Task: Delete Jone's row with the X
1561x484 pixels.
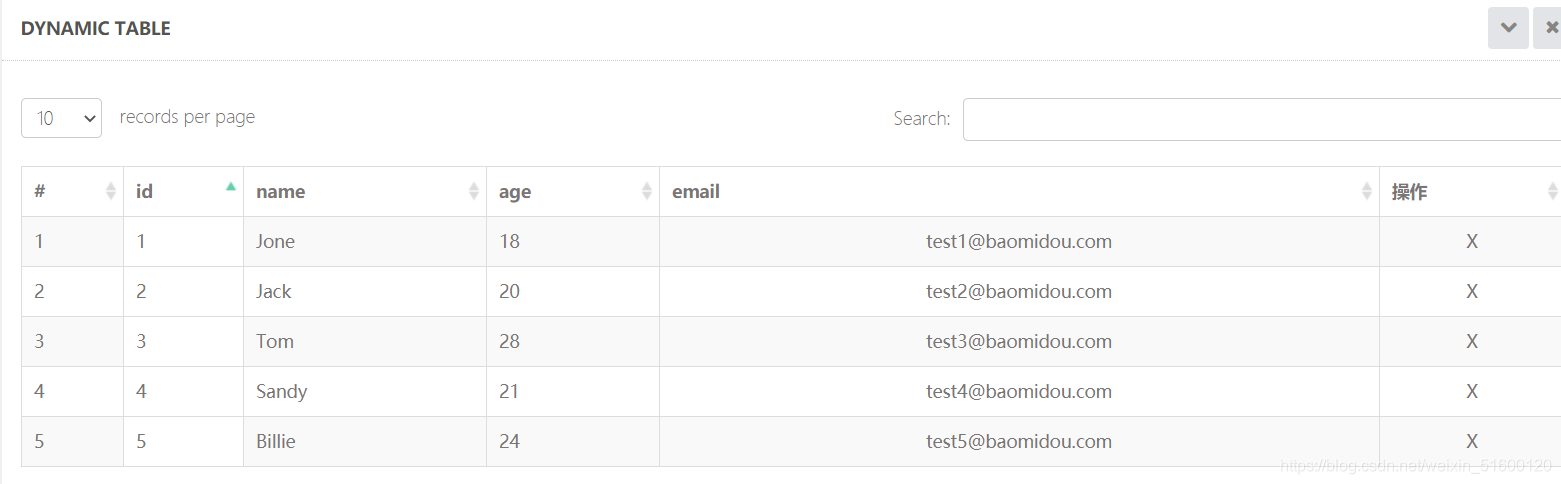Action: coord(1472,242)
